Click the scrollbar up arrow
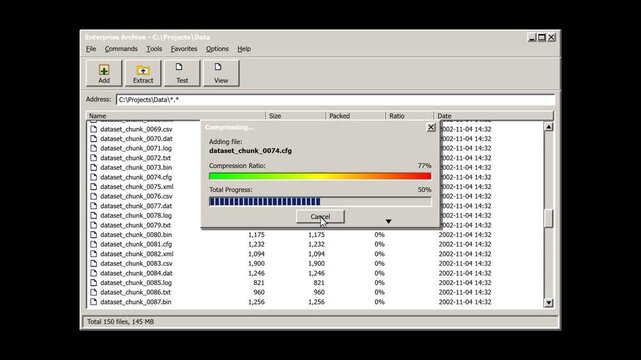The height and width of the screenshot is (360, 641). point(549,127)
